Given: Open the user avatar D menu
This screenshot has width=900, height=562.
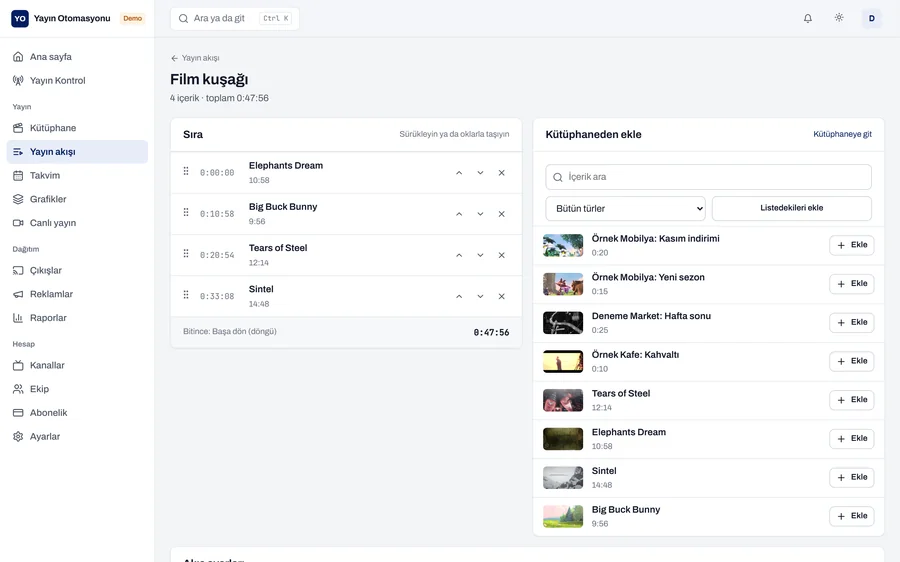Looking at the screenshot, I should [871, 18].
